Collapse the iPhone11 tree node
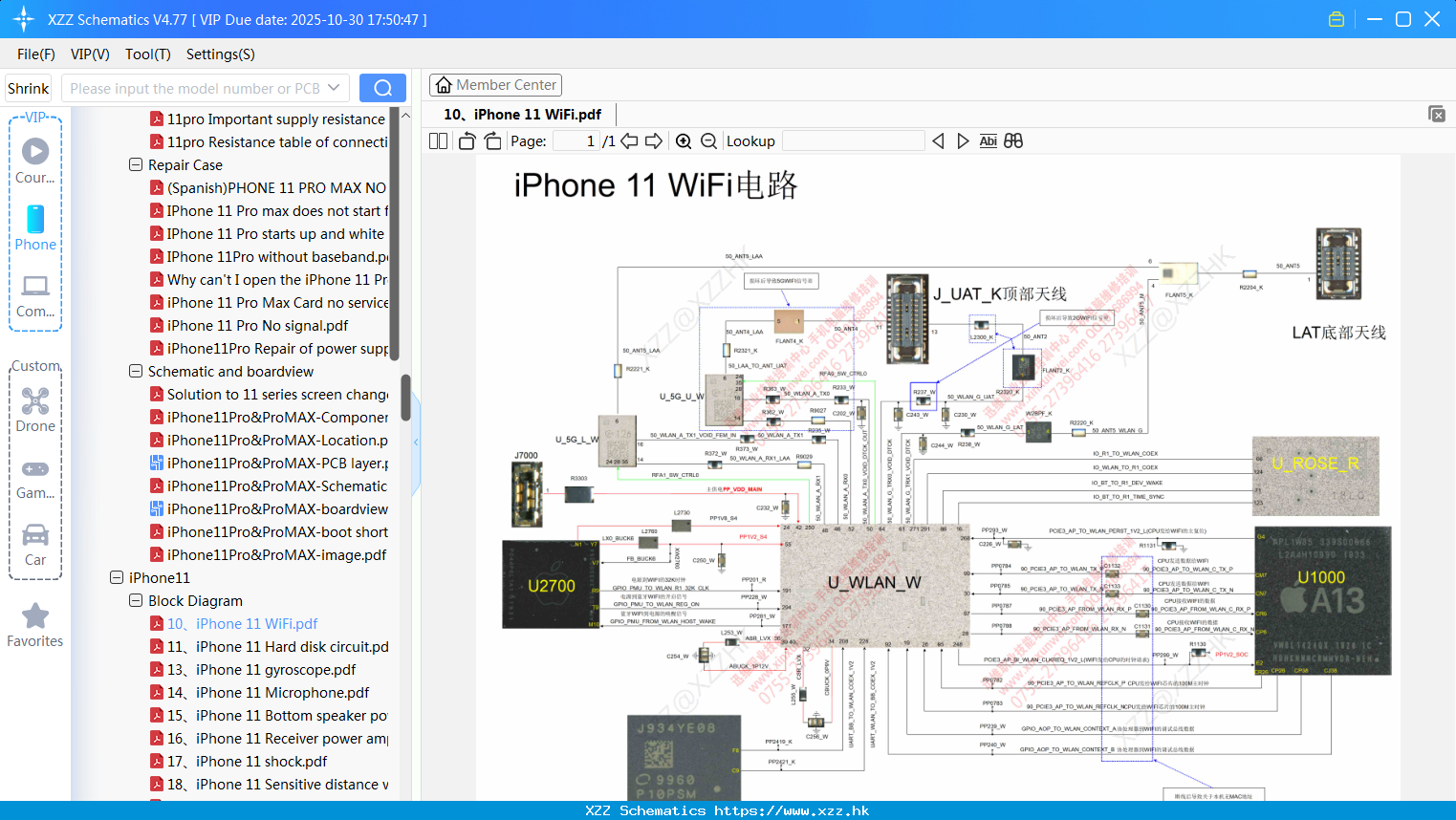This screenshot has height=820, width=1456. pos(117,577)
